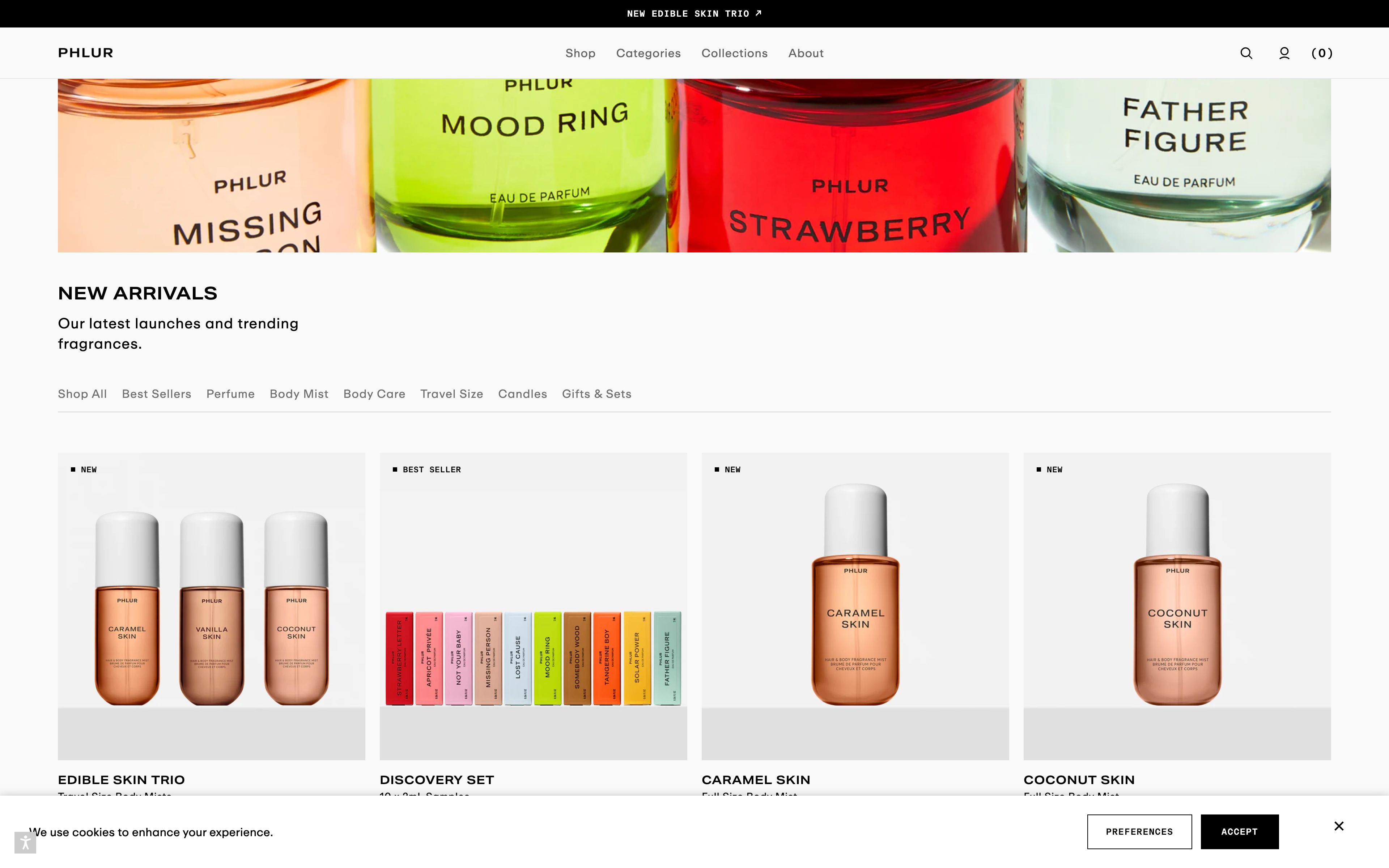Open the Shop menu
1389x868 pixels.
(580, 53)
